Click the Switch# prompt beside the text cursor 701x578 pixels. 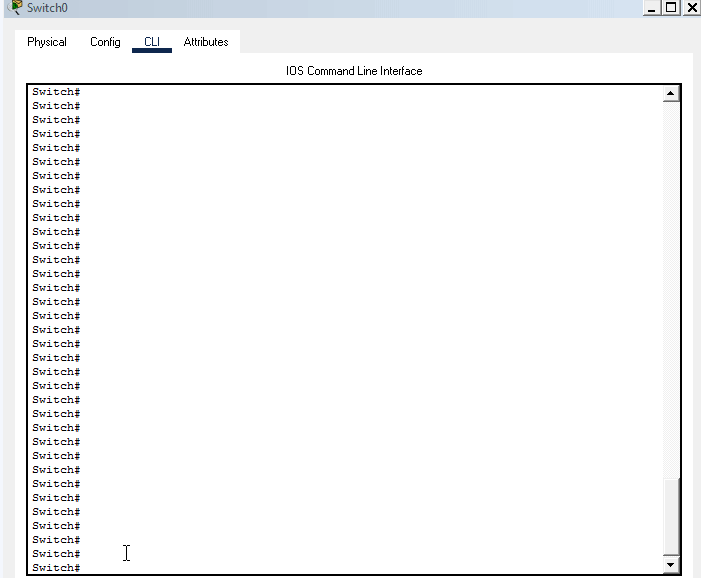(56, 554)
